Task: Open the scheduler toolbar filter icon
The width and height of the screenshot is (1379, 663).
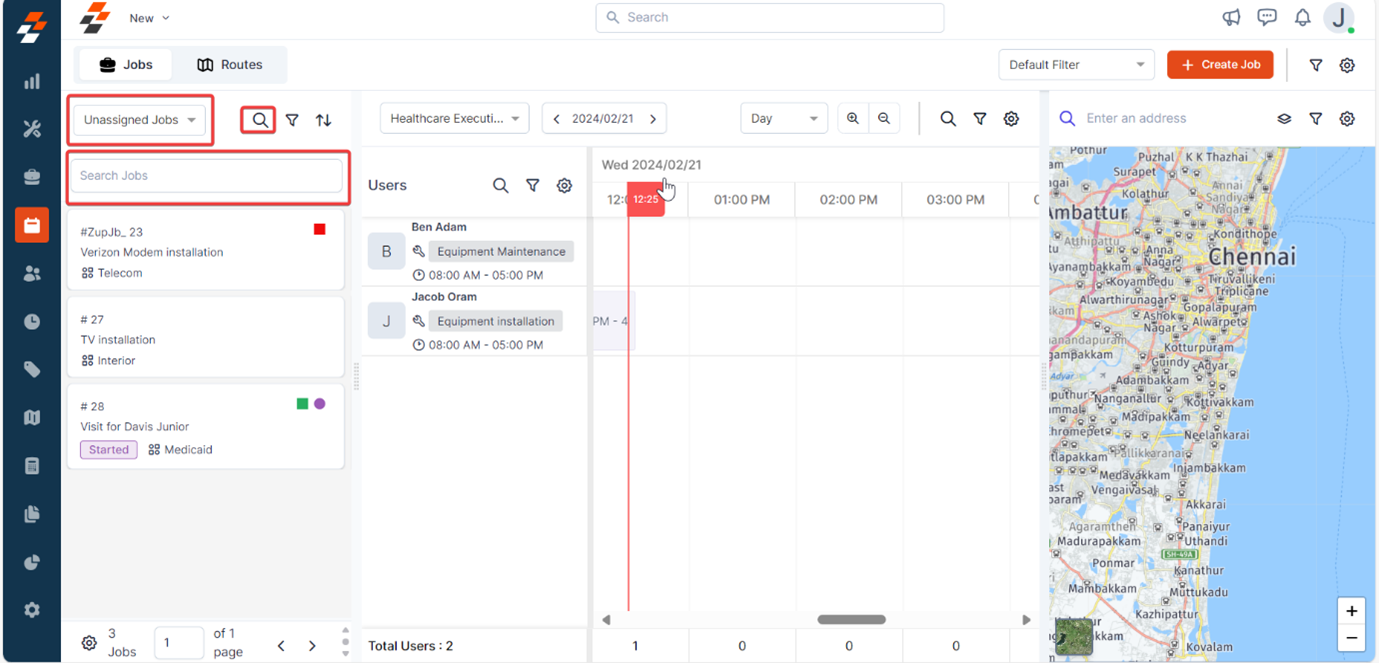Action: click(980, 118)
